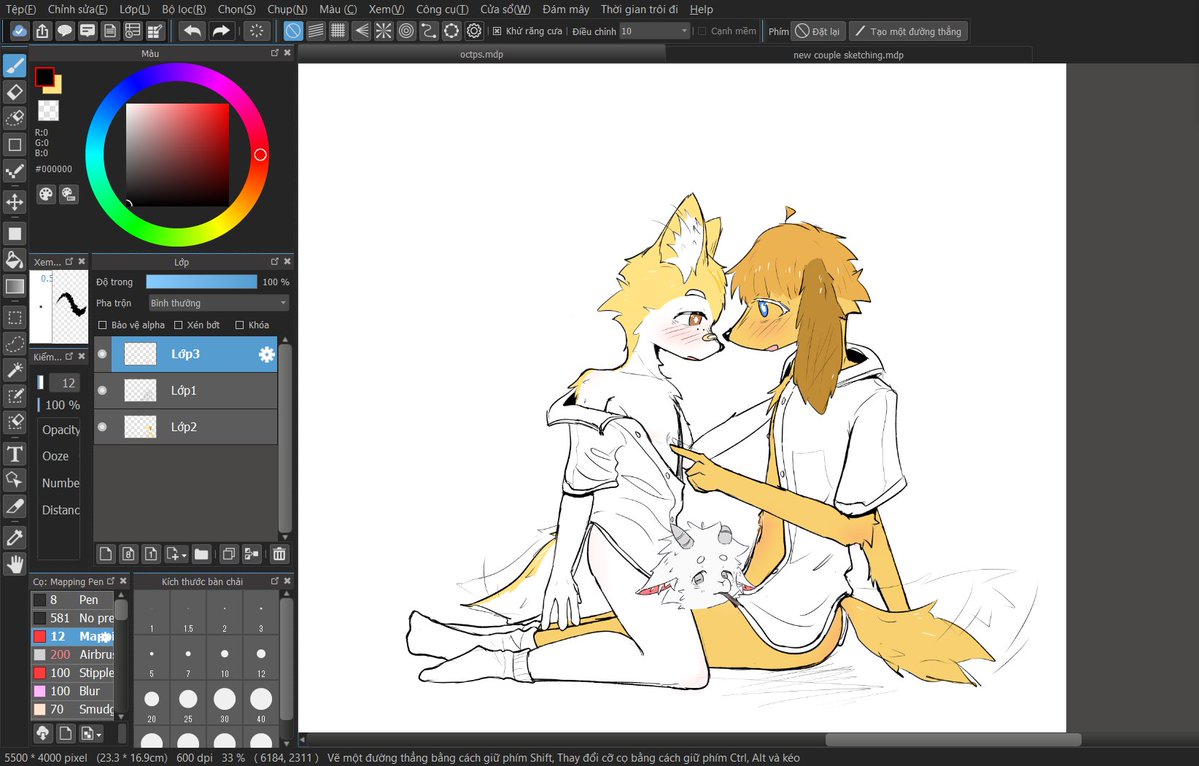Select the Lớp1 layer thumbnail
The width and height of the screenshot is (1199, 766).
(141, 391)
